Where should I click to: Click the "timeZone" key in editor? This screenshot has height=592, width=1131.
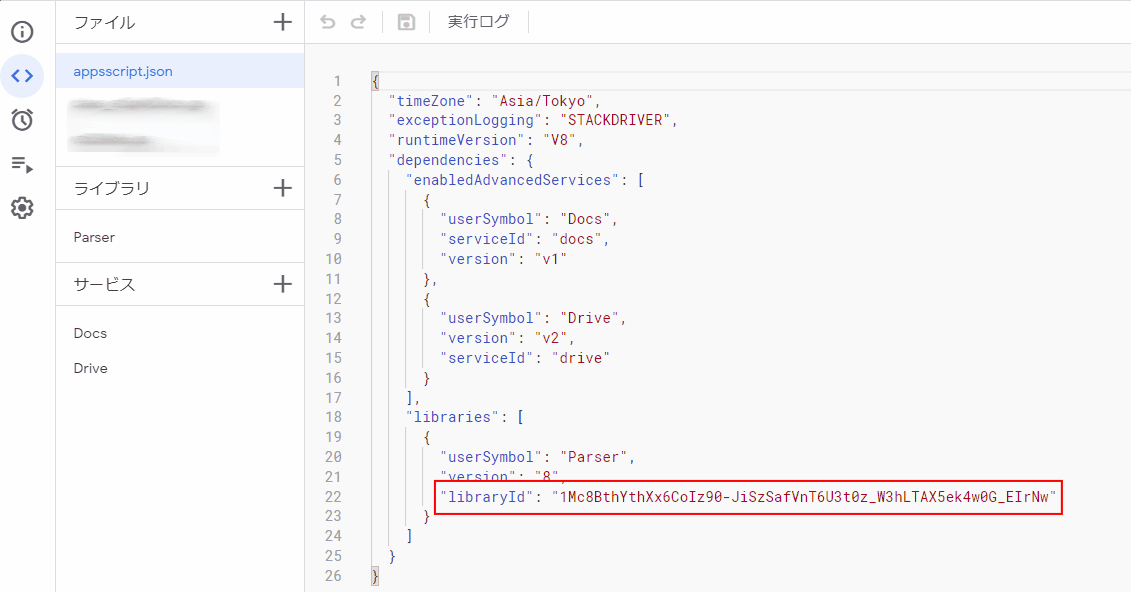(x=431, y=101)
